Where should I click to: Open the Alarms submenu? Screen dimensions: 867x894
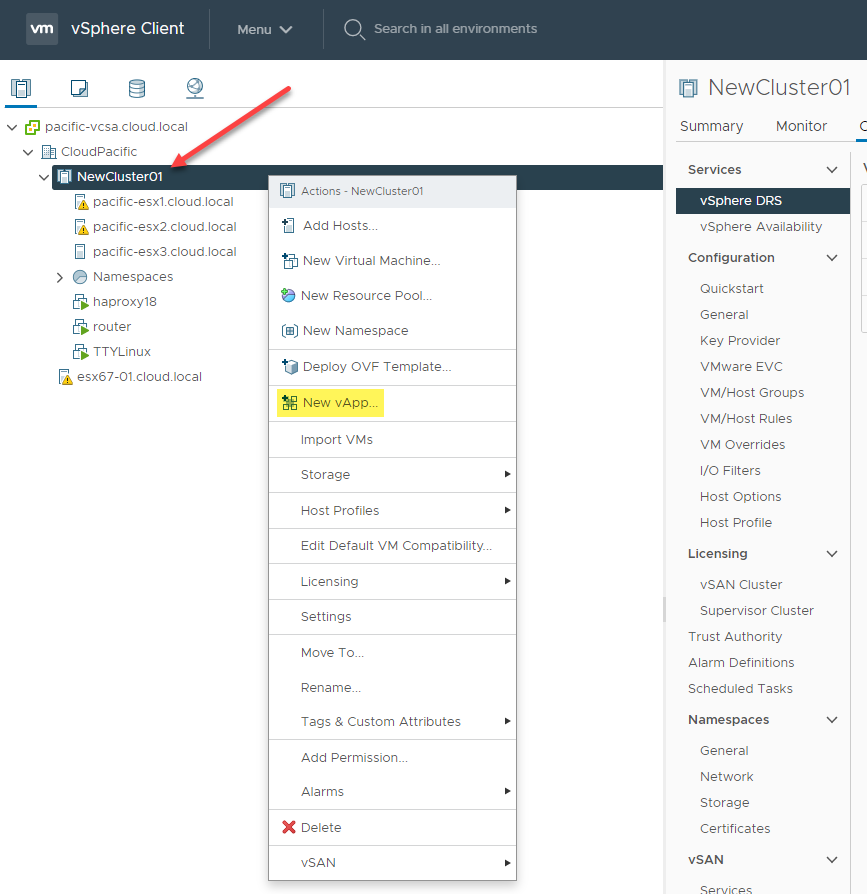coord(392,791)
